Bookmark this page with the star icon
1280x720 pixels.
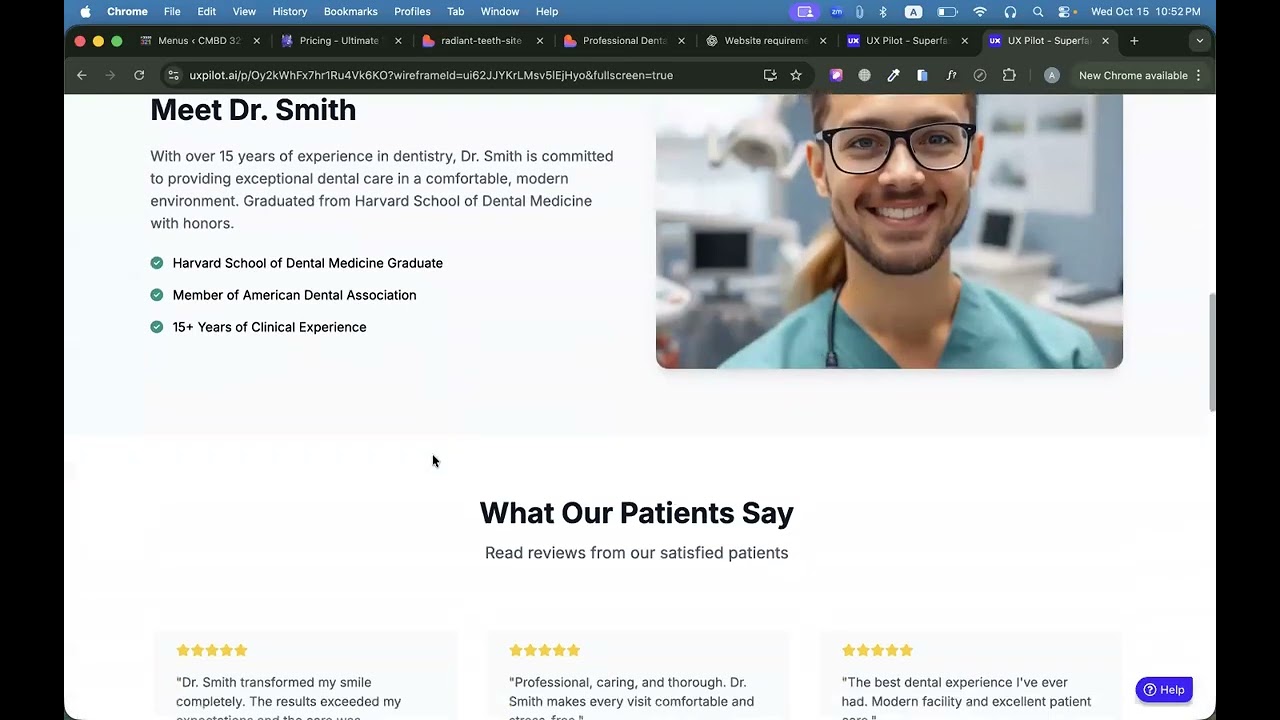click(x=796, y=75)
